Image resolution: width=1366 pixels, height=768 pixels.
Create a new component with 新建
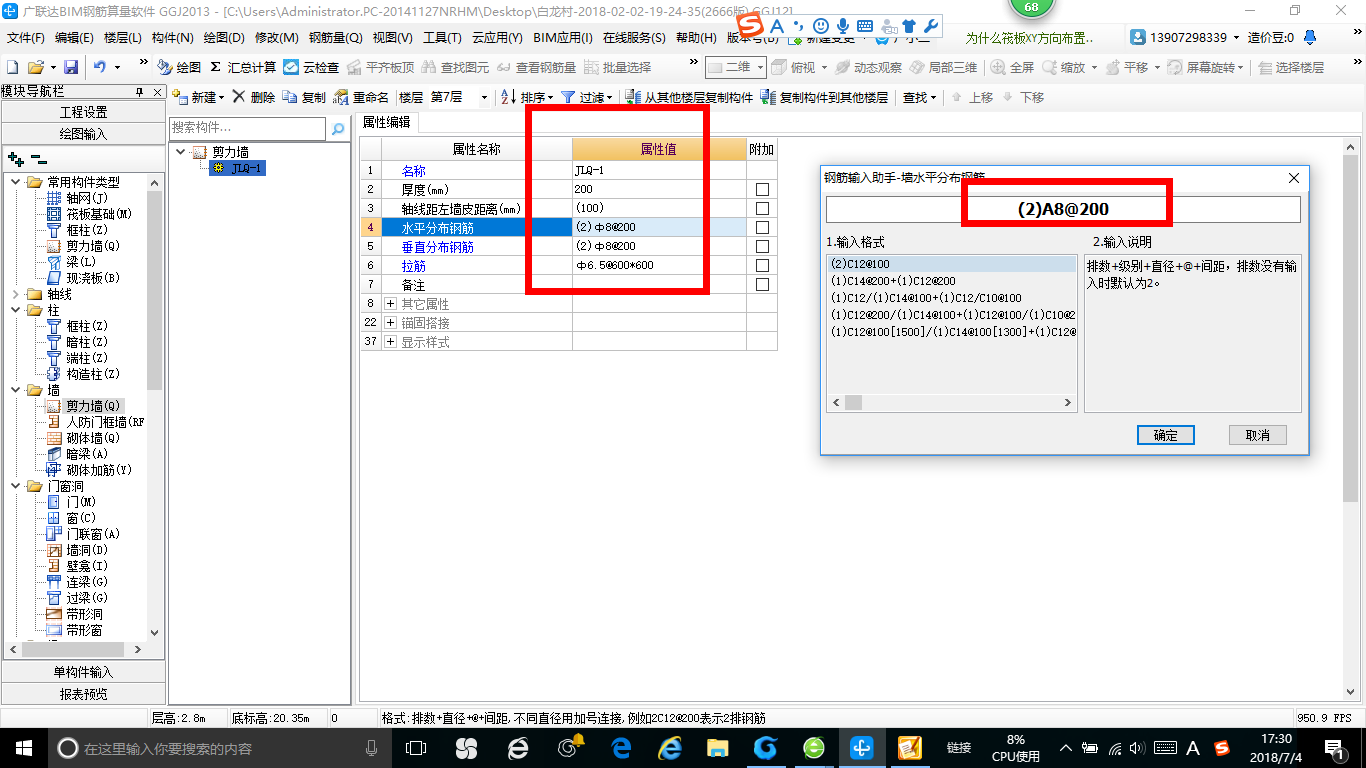(x=199, y=97)
